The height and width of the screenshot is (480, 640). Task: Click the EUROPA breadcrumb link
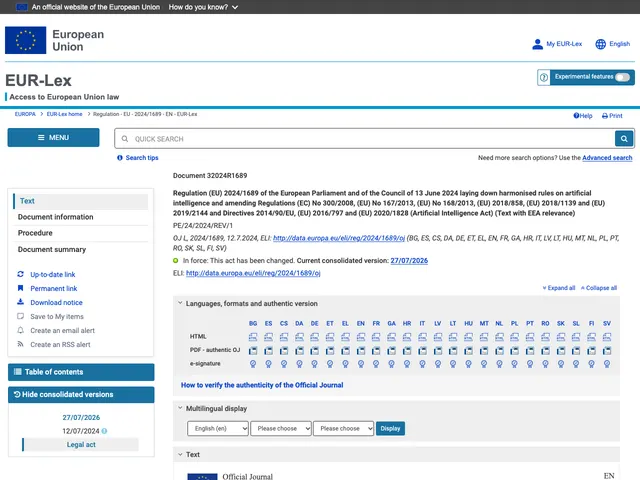[25, 114]
